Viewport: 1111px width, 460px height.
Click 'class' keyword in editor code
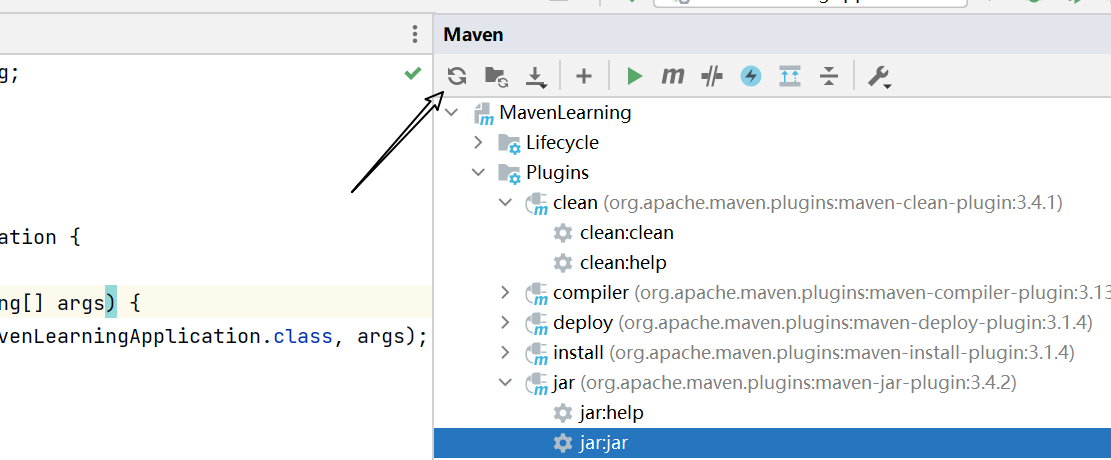pos(303,336)
